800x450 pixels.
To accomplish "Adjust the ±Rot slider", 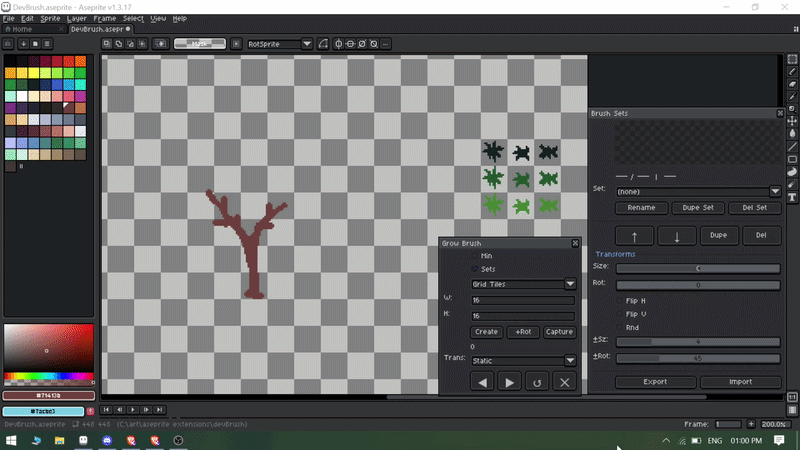I will point(697,357).
